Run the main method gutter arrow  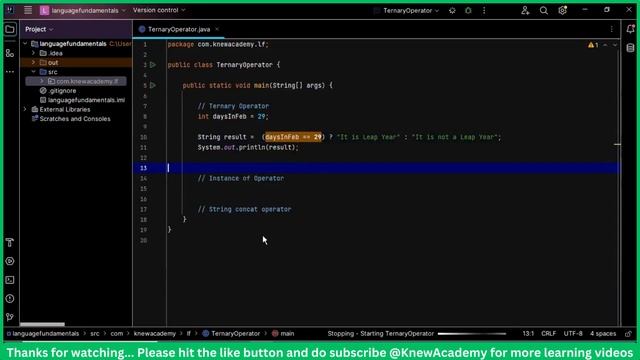coord(153,85)
